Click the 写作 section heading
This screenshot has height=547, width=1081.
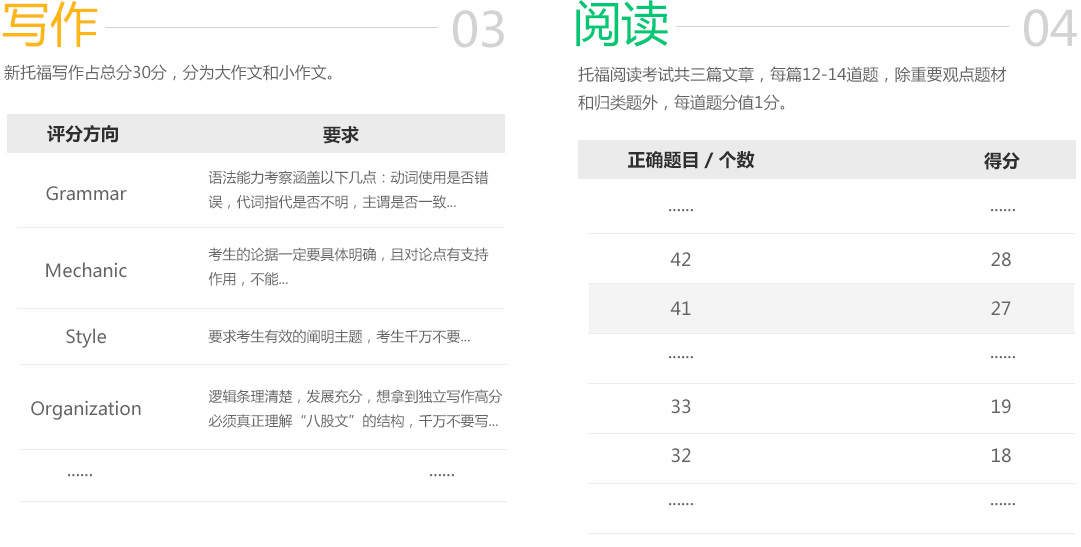50,26
